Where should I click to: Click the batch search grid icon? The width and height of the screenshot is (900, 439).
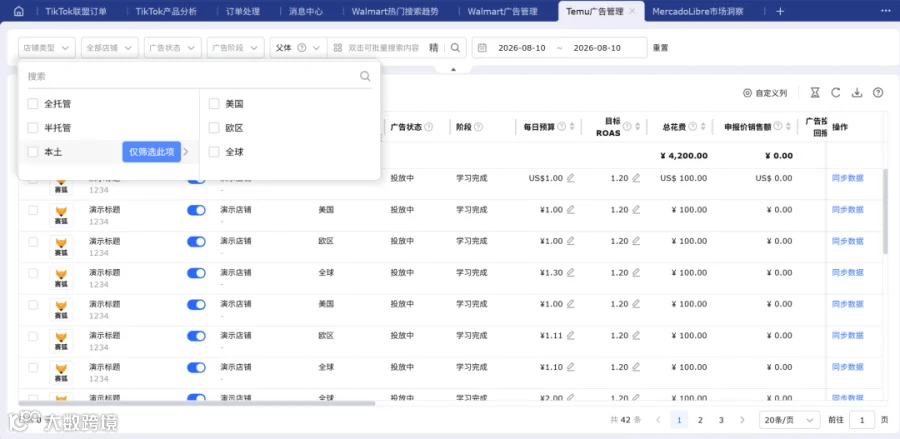pyautogui.click(x=338, y=48)
